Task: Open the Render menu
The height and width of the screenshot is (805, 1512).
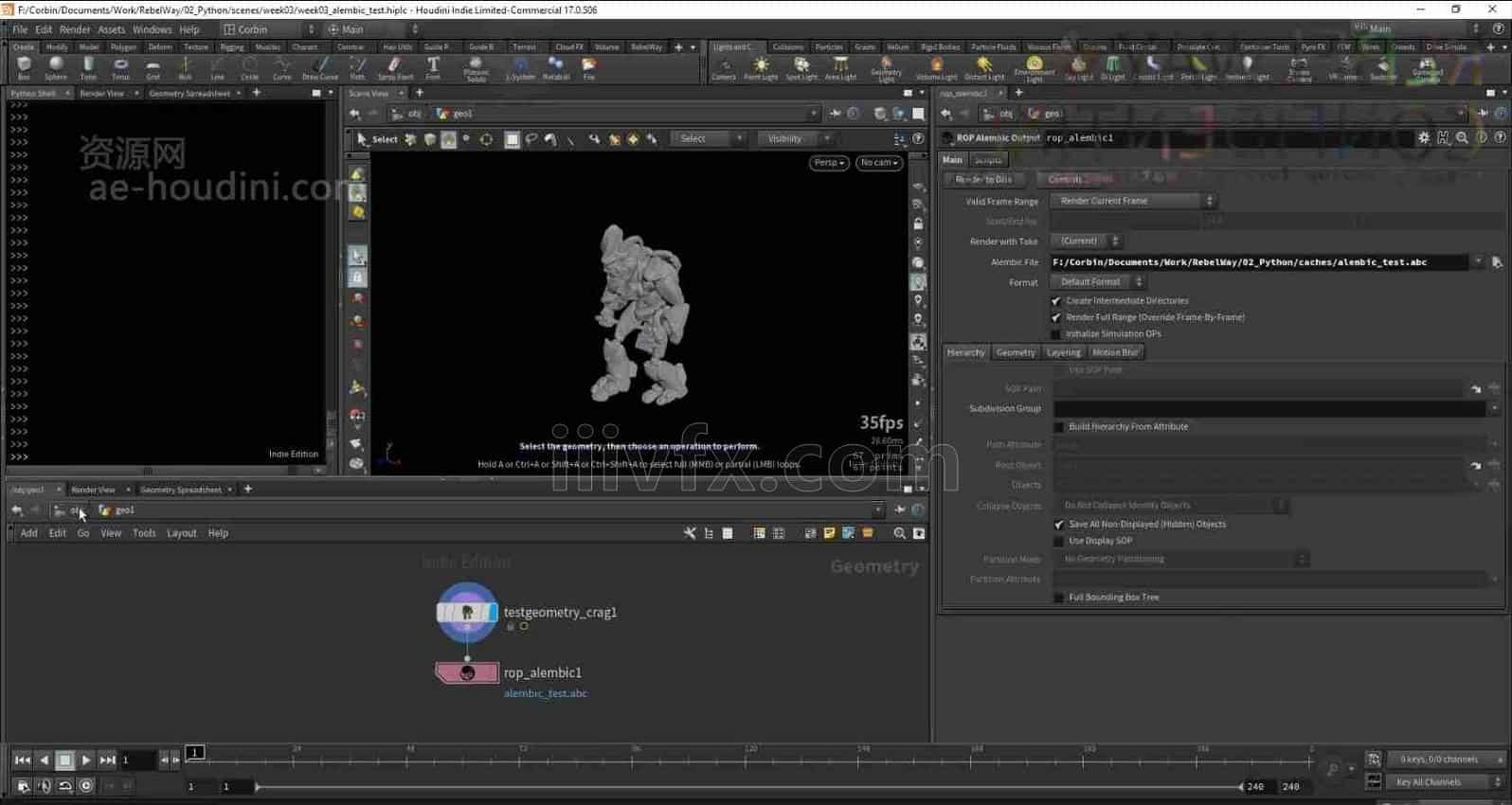Action: [75, 29]
